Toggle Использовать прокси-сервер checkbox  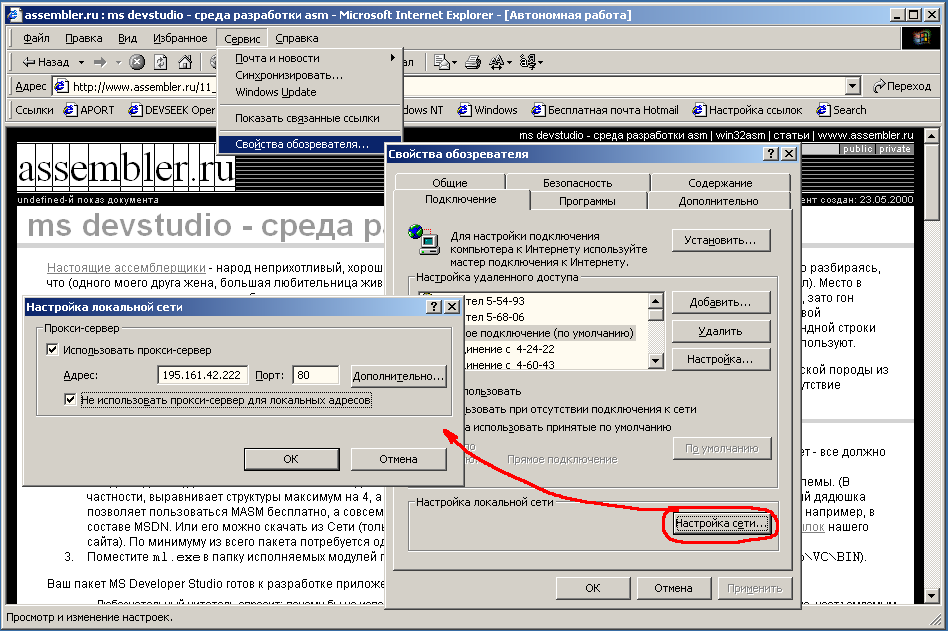click(x=53, y=349)
